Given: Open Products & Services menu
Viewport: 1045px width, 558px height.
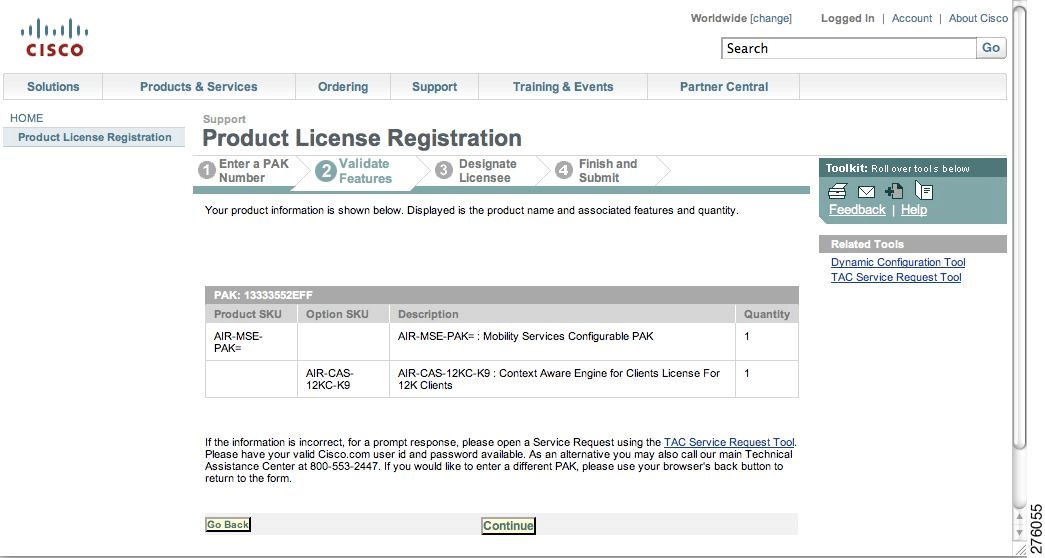Looking at the screenshot, I should (199, 87).
